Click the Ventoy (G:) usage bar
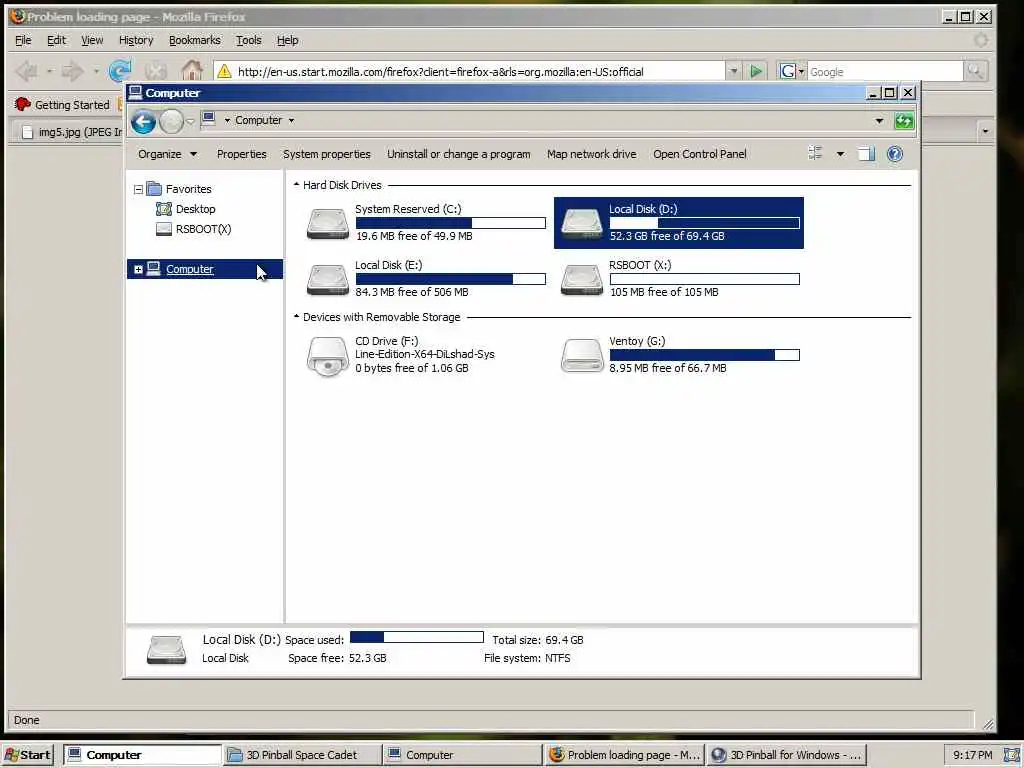 coord(704,355)
